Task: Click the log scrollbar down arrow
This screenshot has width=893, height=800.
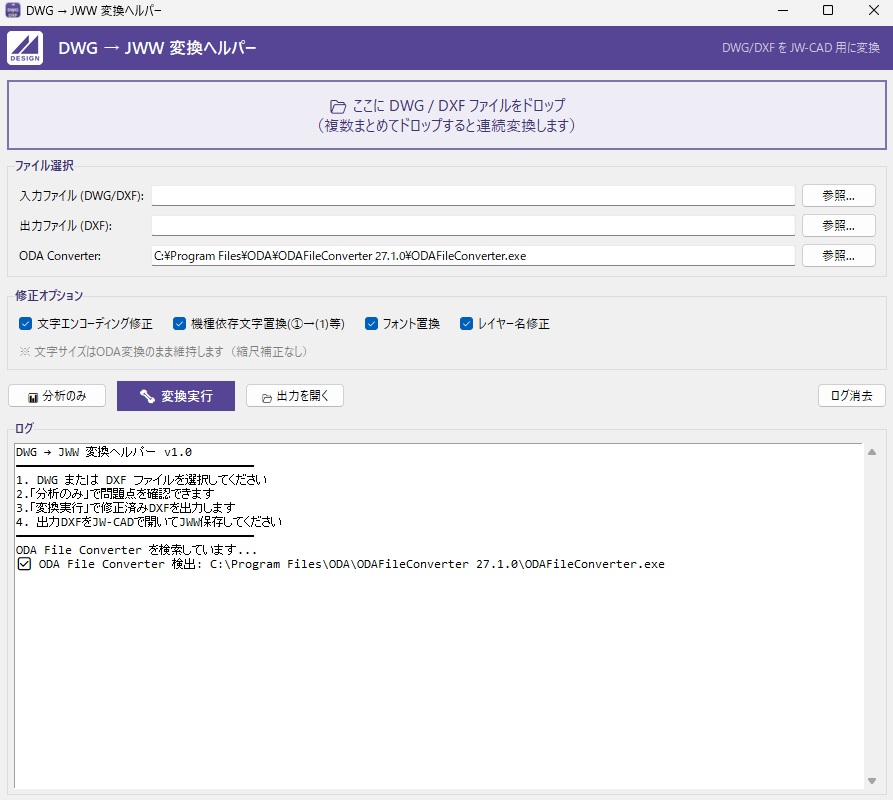Action: (871, 781)
